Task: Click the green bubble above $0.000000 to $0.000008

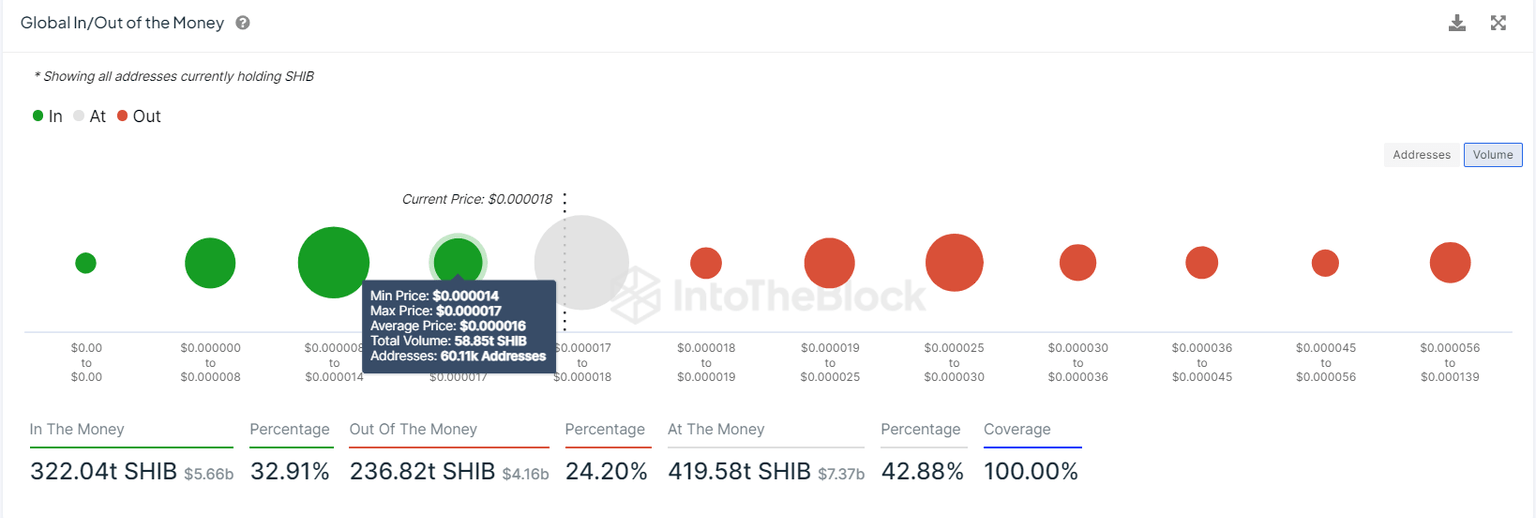Action: tap(210, 264)
